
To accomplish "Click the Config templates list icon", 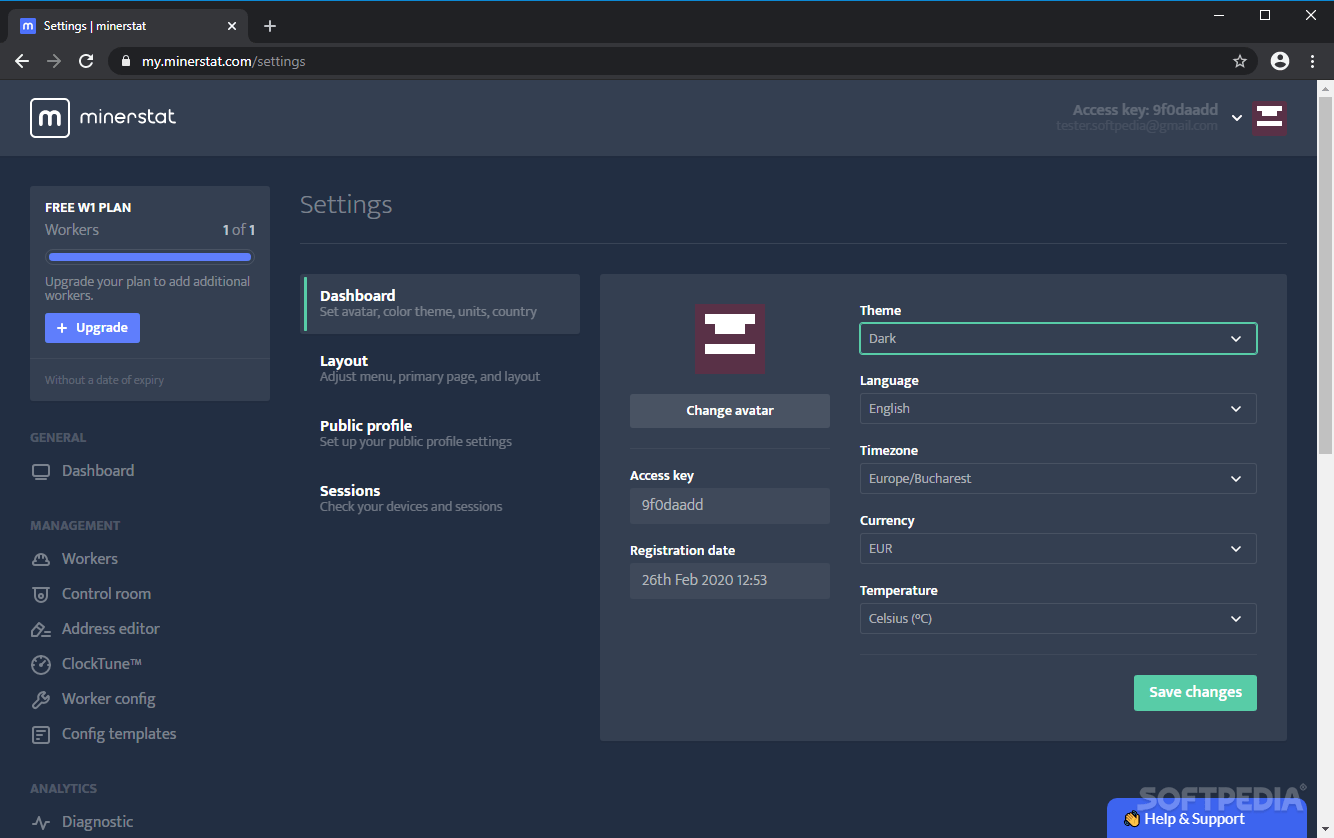I will (41, 734).
